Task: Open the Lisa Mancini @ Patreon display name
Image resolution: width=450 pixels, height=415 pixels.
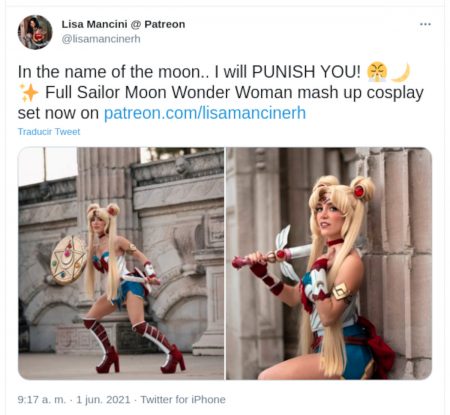Action: tap(123, 24)
